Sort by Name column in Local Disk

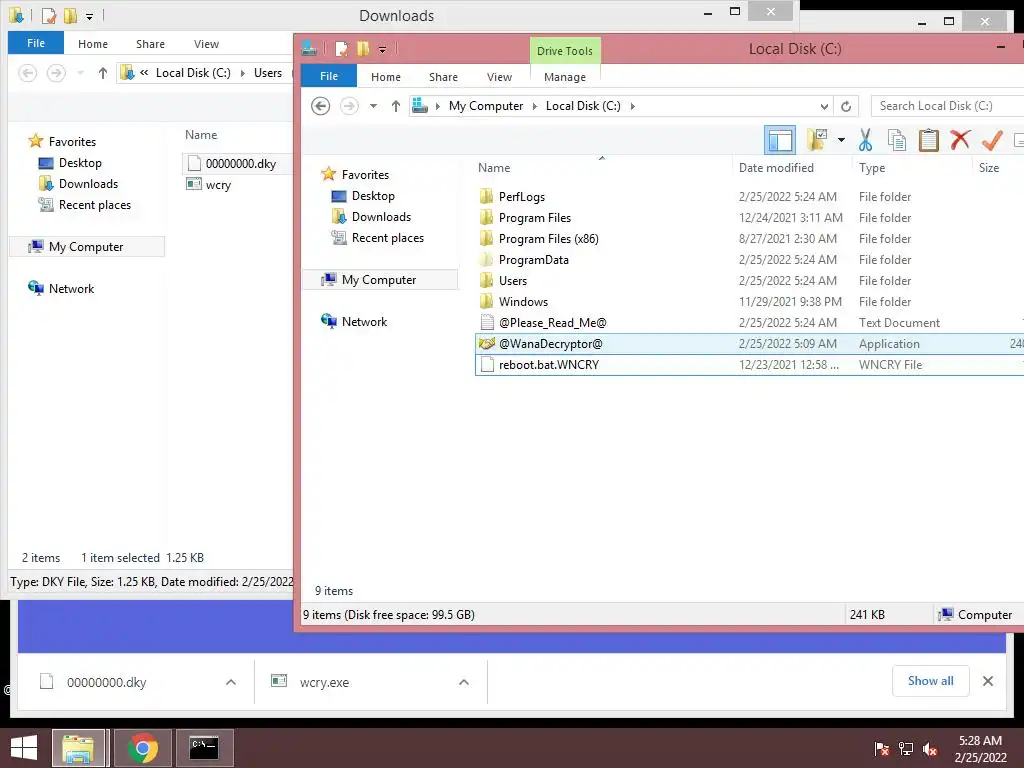[x=494, y=168]
